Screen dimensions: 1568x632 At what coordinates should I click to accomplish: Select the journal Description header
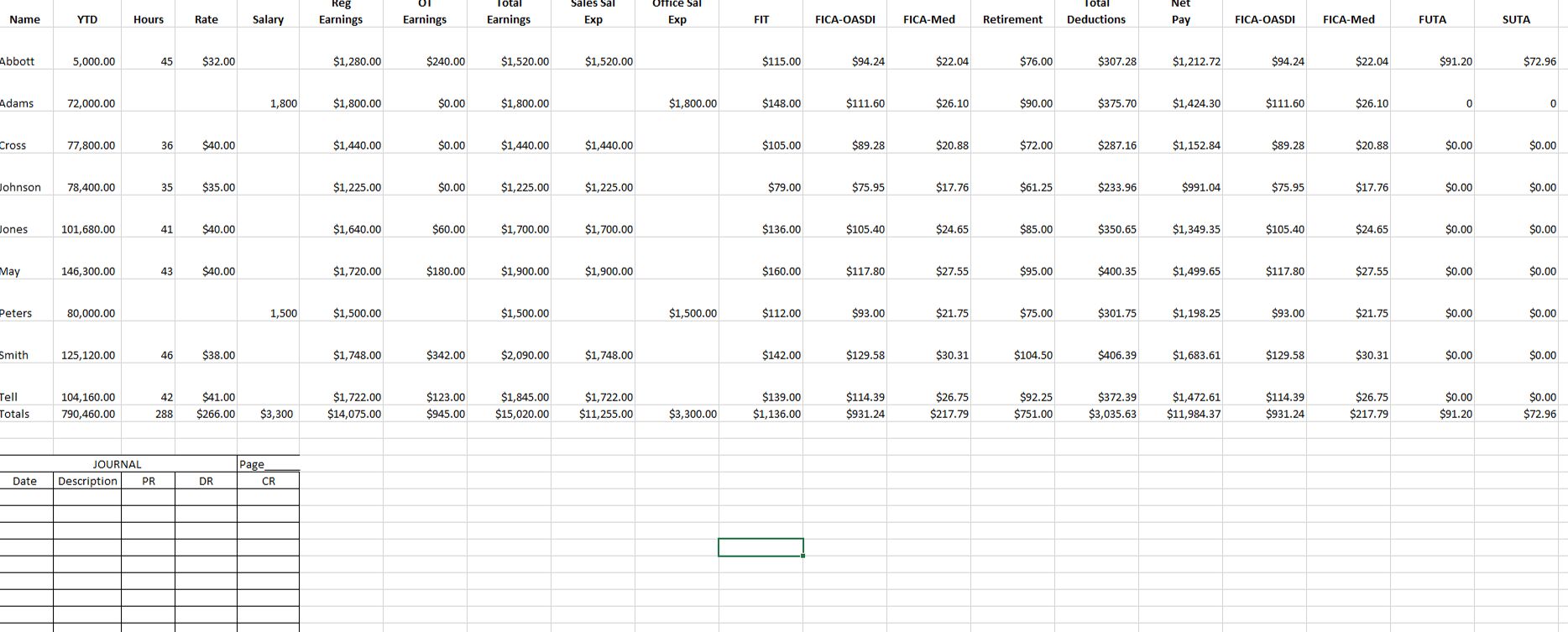[87, 481]
